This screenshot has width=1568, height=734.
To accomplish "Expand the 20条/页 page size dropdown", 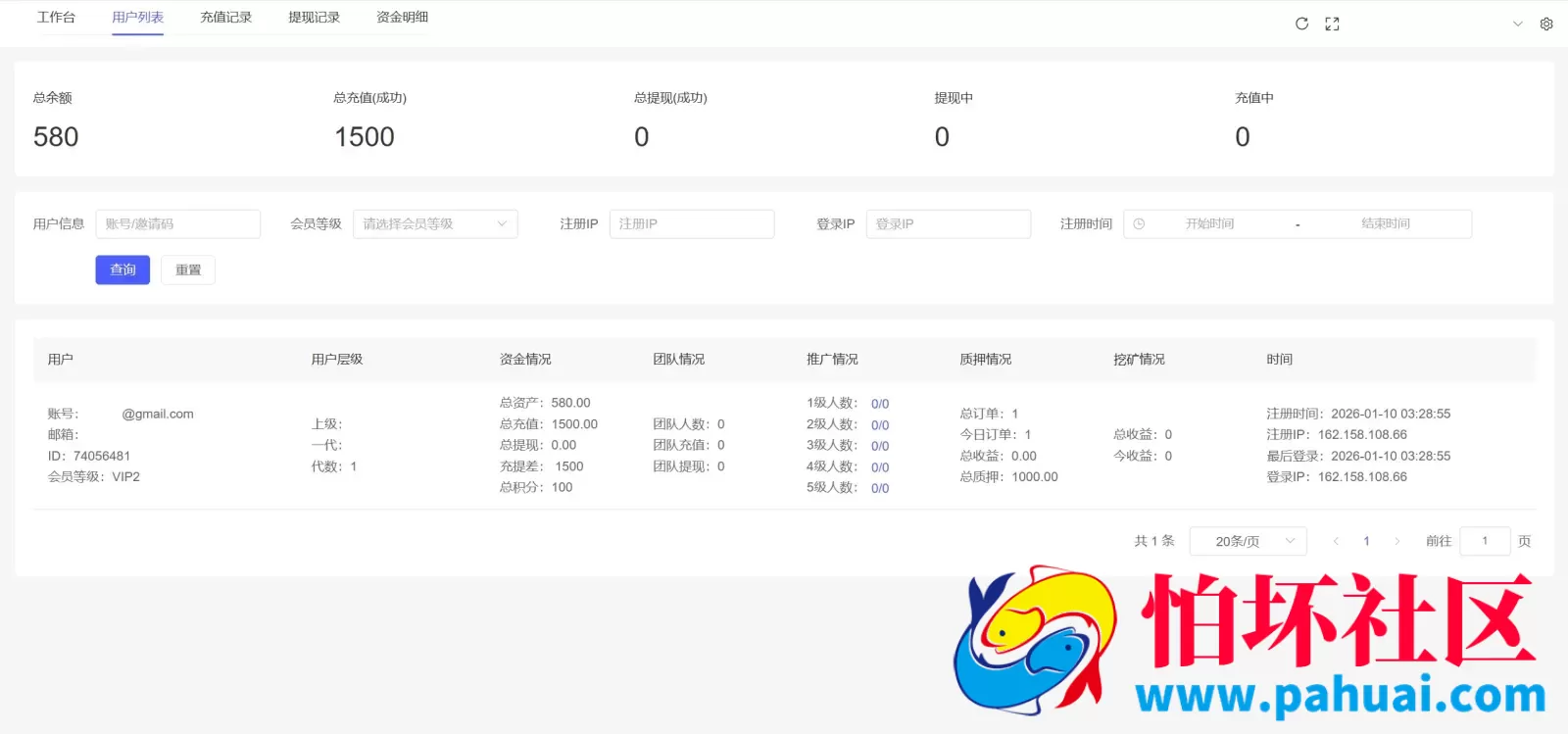I will pyautogui.click(x=1249, y=541).
